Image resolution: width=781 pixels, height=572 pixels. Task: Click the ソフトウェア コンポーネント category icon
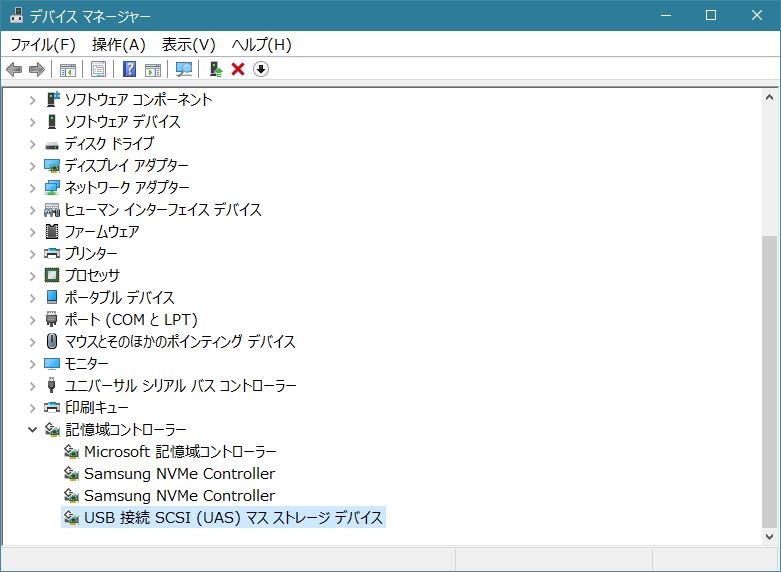(x=52, y=99)
